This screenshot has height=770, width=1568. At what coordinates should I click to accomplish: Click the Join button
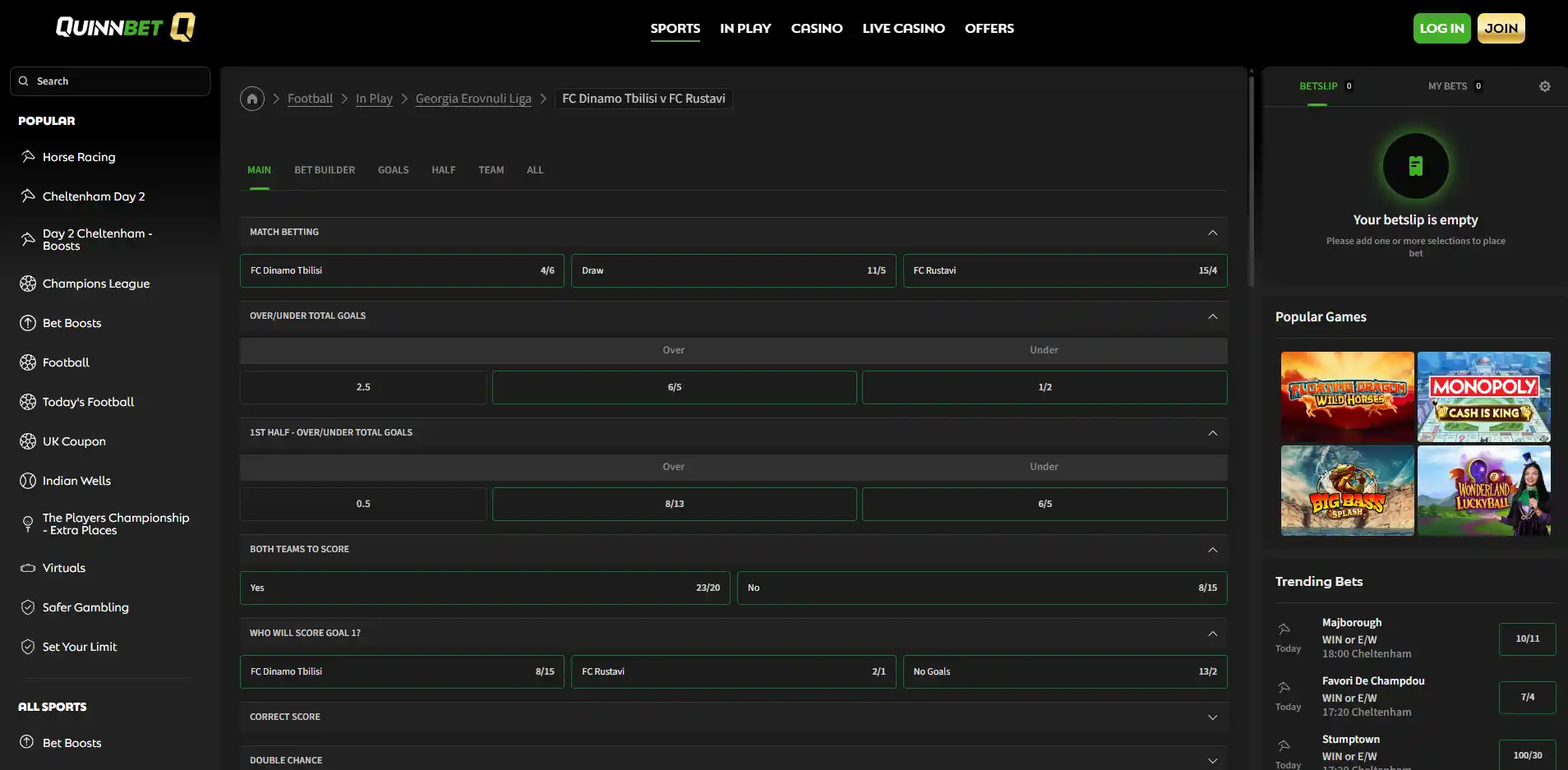[1501, 28]
